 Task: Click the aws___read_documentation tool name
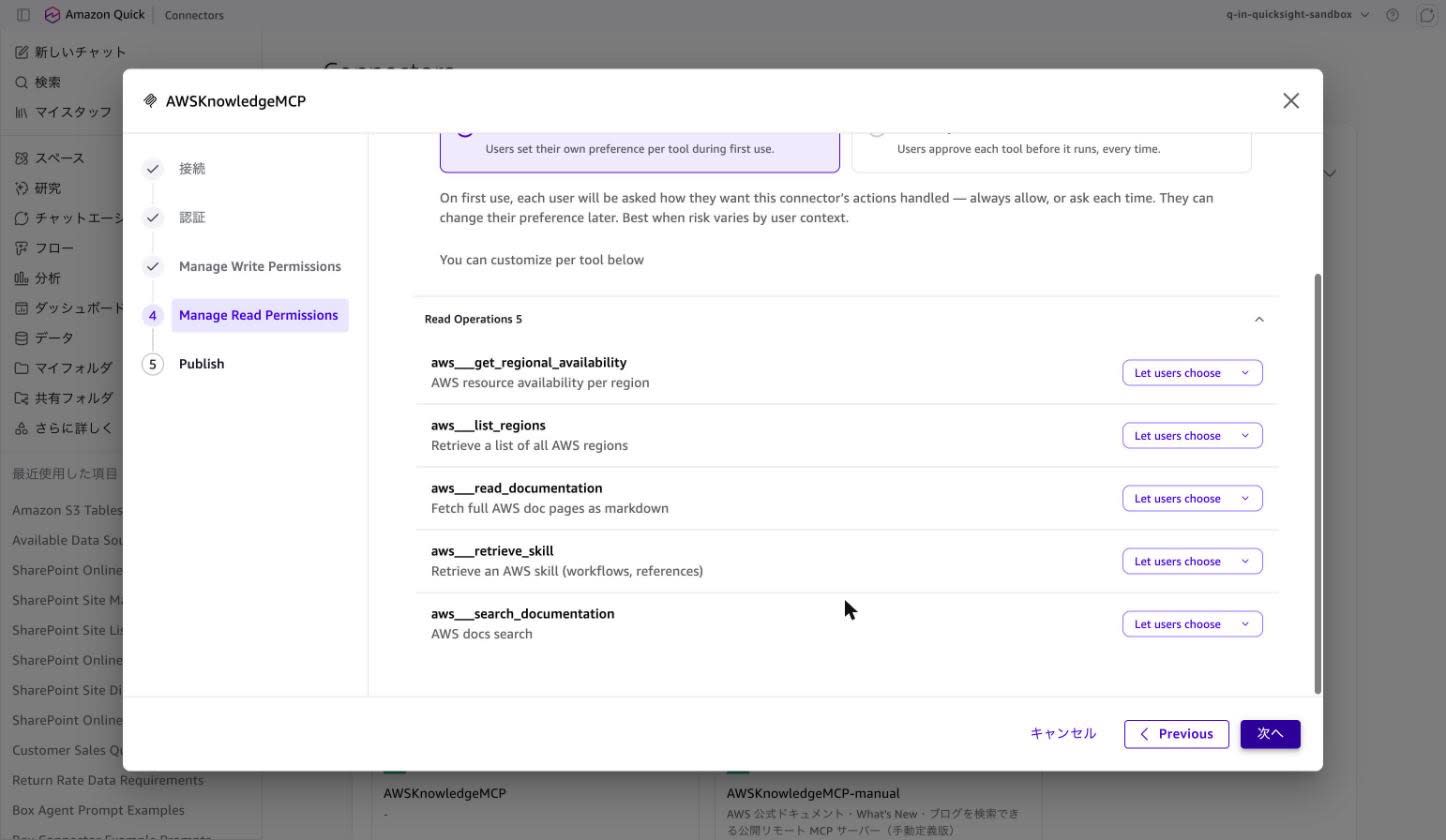pos(517,489)
